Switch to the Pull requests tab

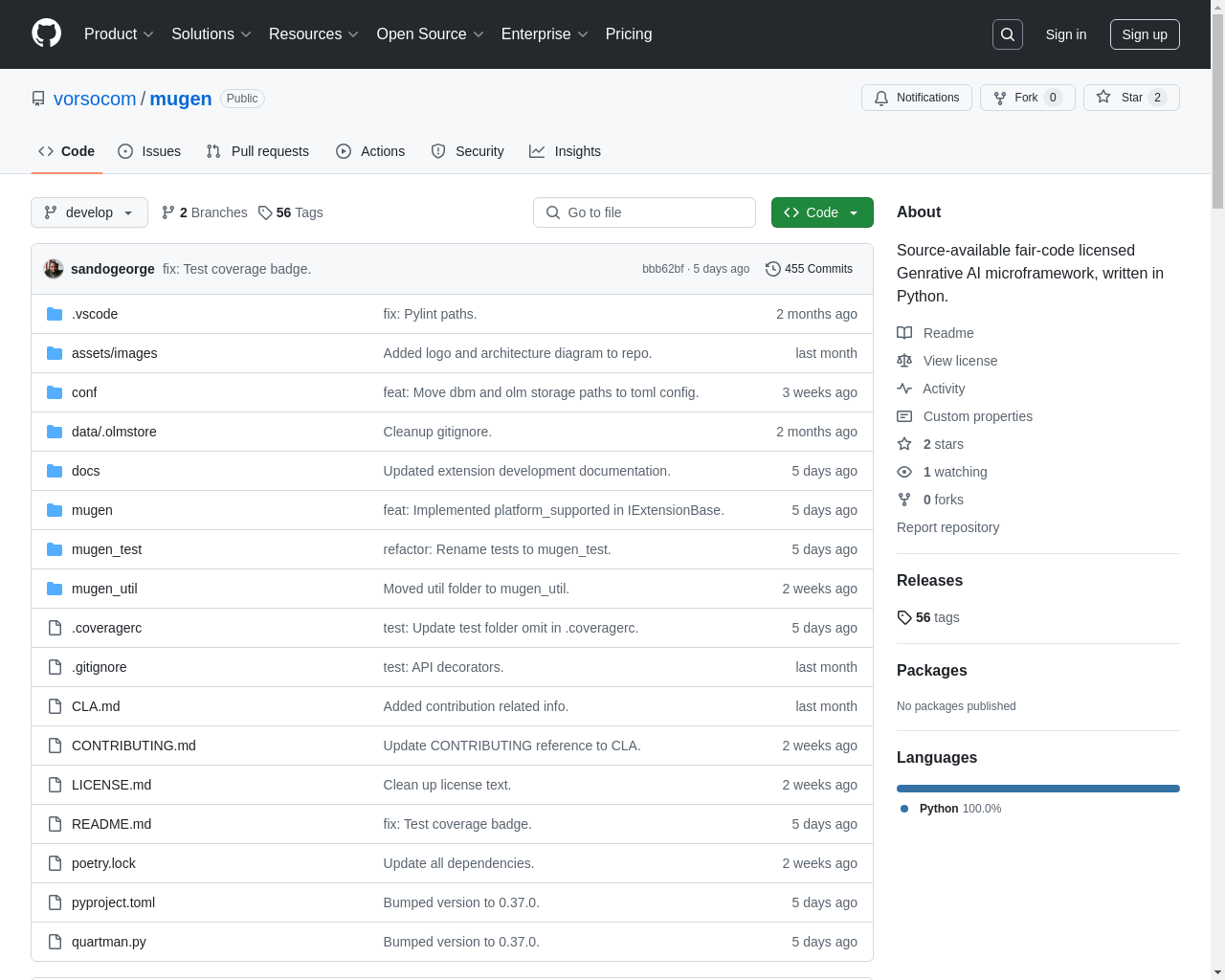(x=257, y=151)
